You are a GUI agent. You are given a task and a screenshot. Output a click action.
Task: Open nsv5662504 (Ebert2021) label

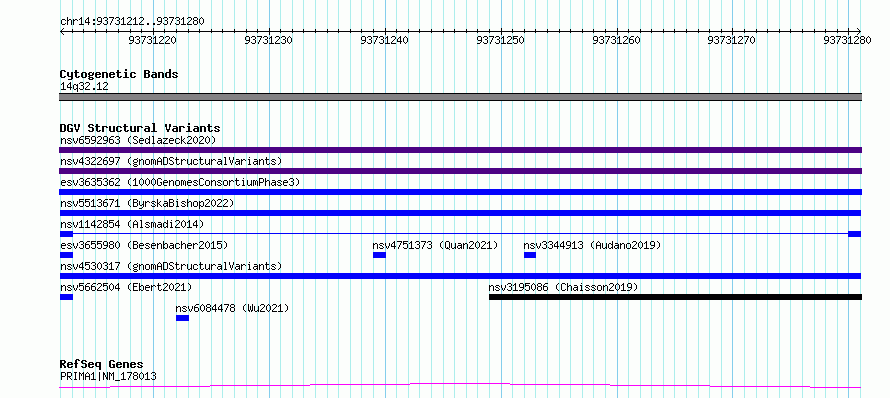(x=126, y=287)
